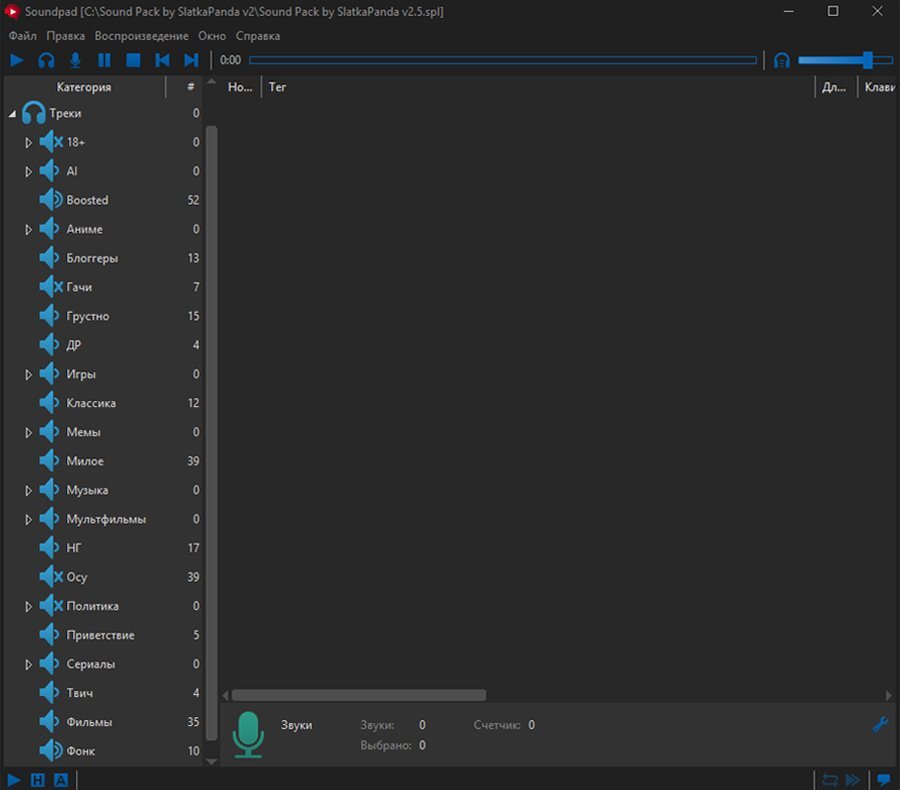Select the Грустно category
Image resolution: width=900 pixels, height=790 pixels.
pos(87,316)
